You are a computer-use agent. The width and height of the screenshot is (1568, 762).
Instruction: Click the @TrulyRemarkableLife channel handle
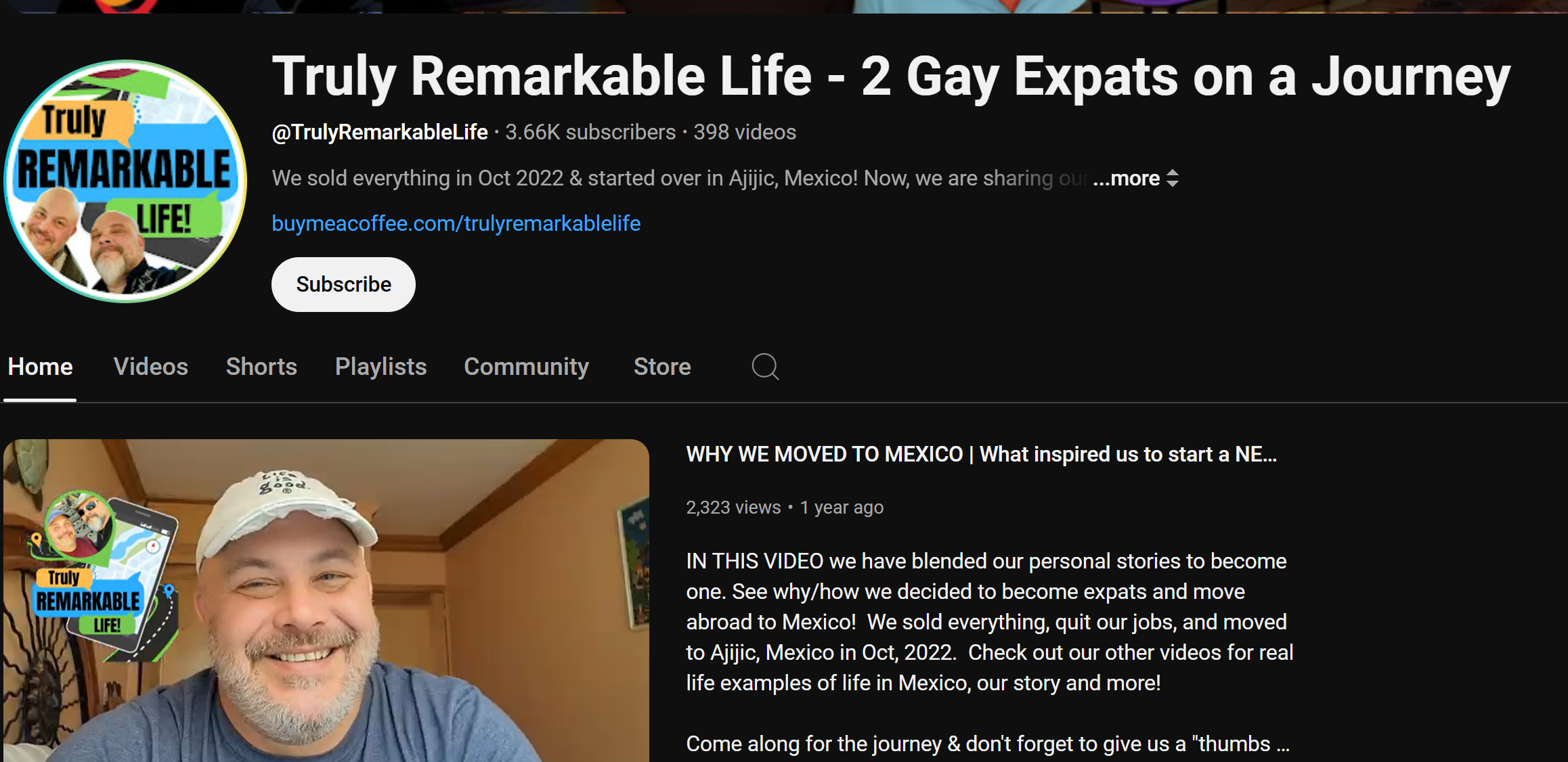point(380,132)
